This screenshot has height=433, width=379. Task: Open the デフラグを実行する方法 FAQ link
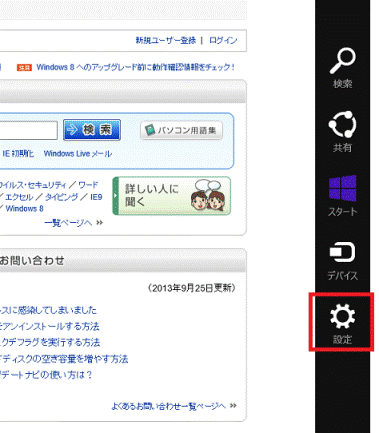click(50, 342)
